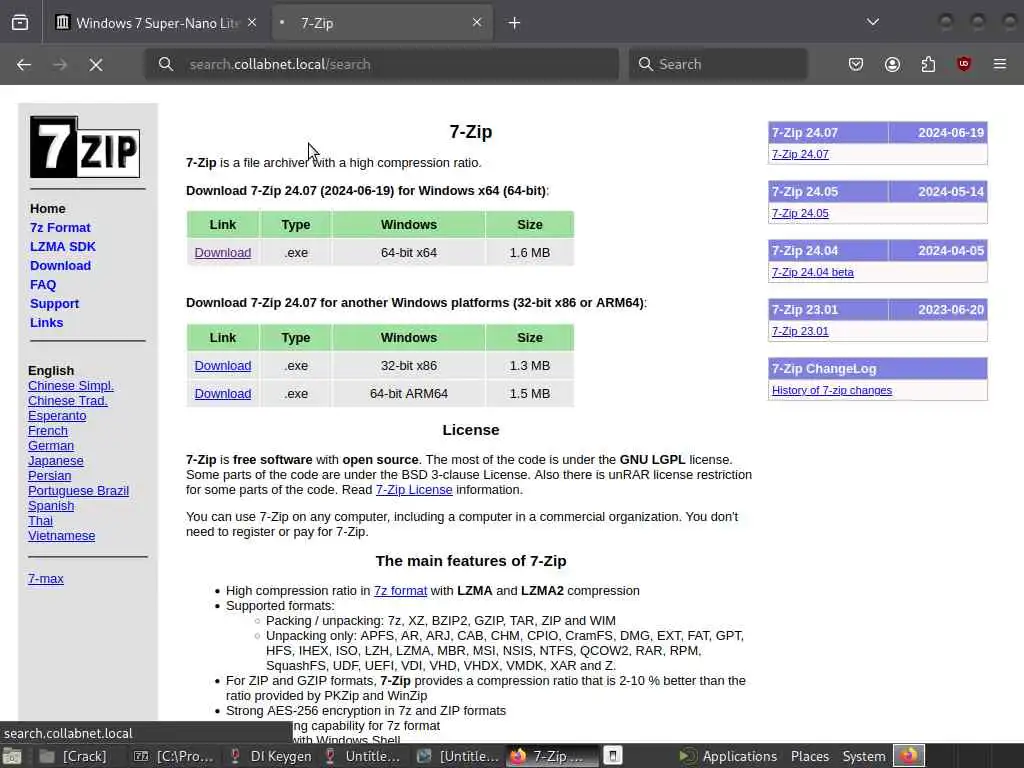Click the 1.6 MB size cell
This screenshot has height=768, width=1024.
(530, 252)
